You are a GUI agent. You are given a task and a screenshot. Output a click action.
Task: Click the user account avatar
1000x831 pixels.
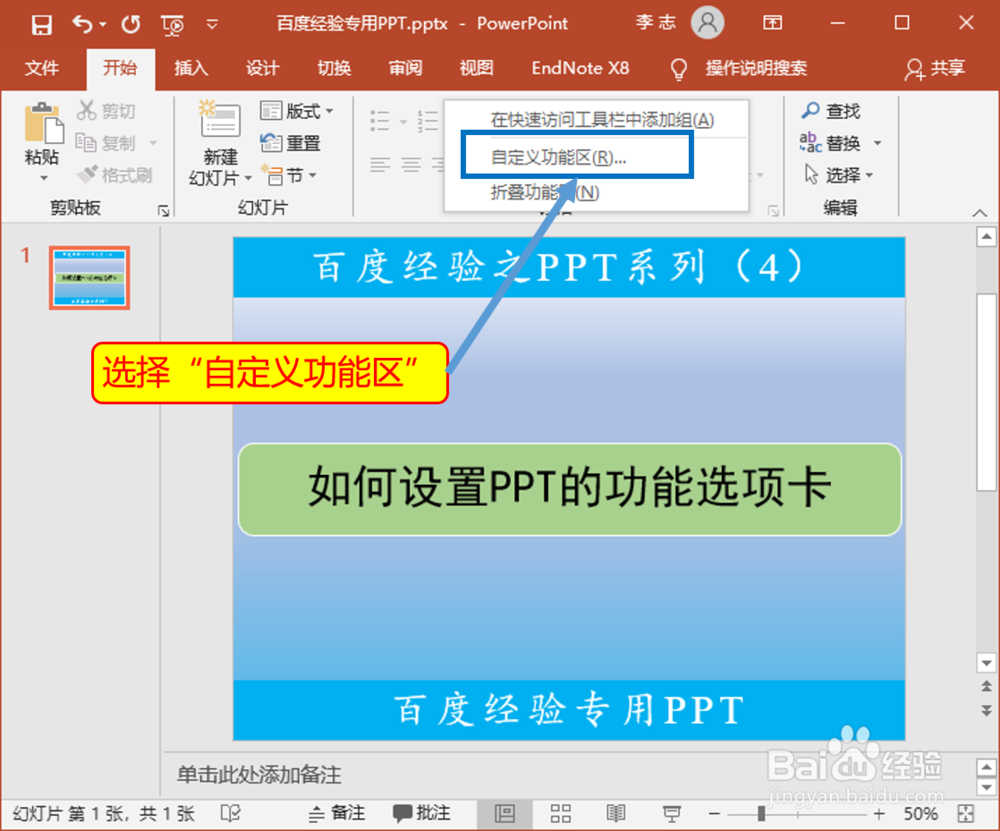(707, 23)
